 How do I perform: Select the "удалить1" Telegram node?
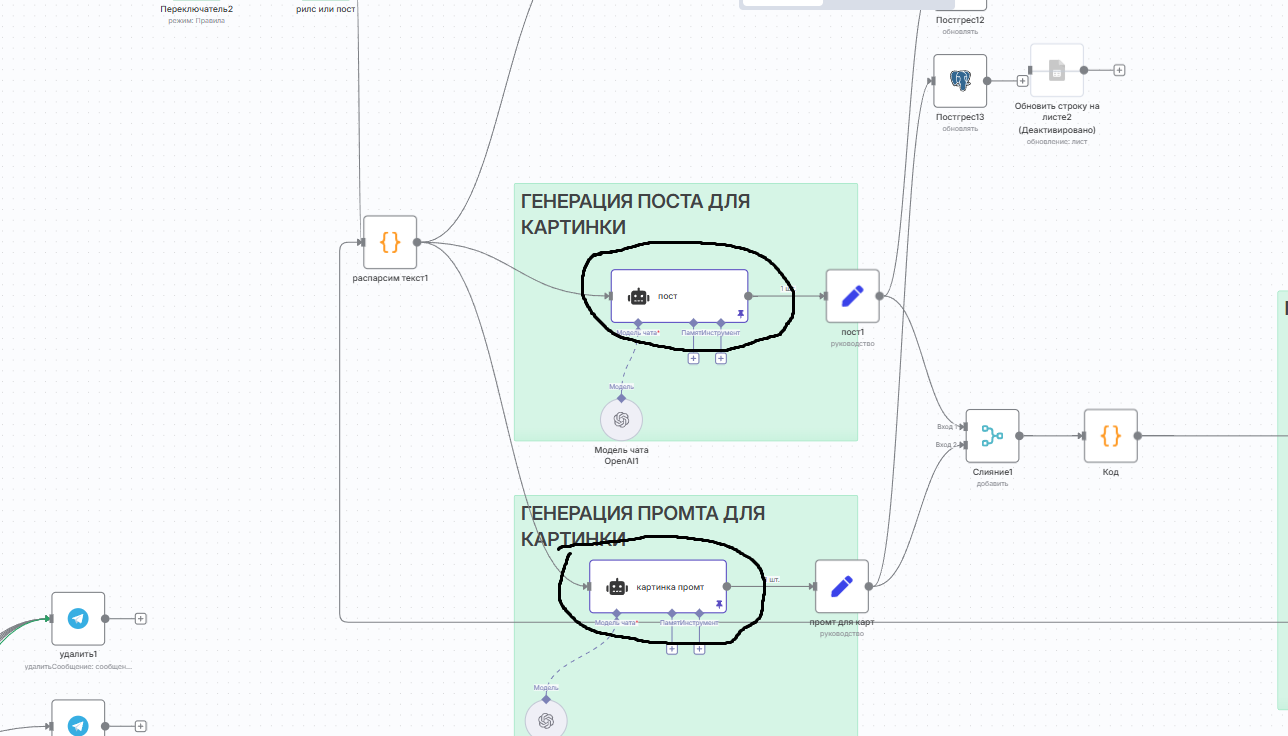(78, 618)
